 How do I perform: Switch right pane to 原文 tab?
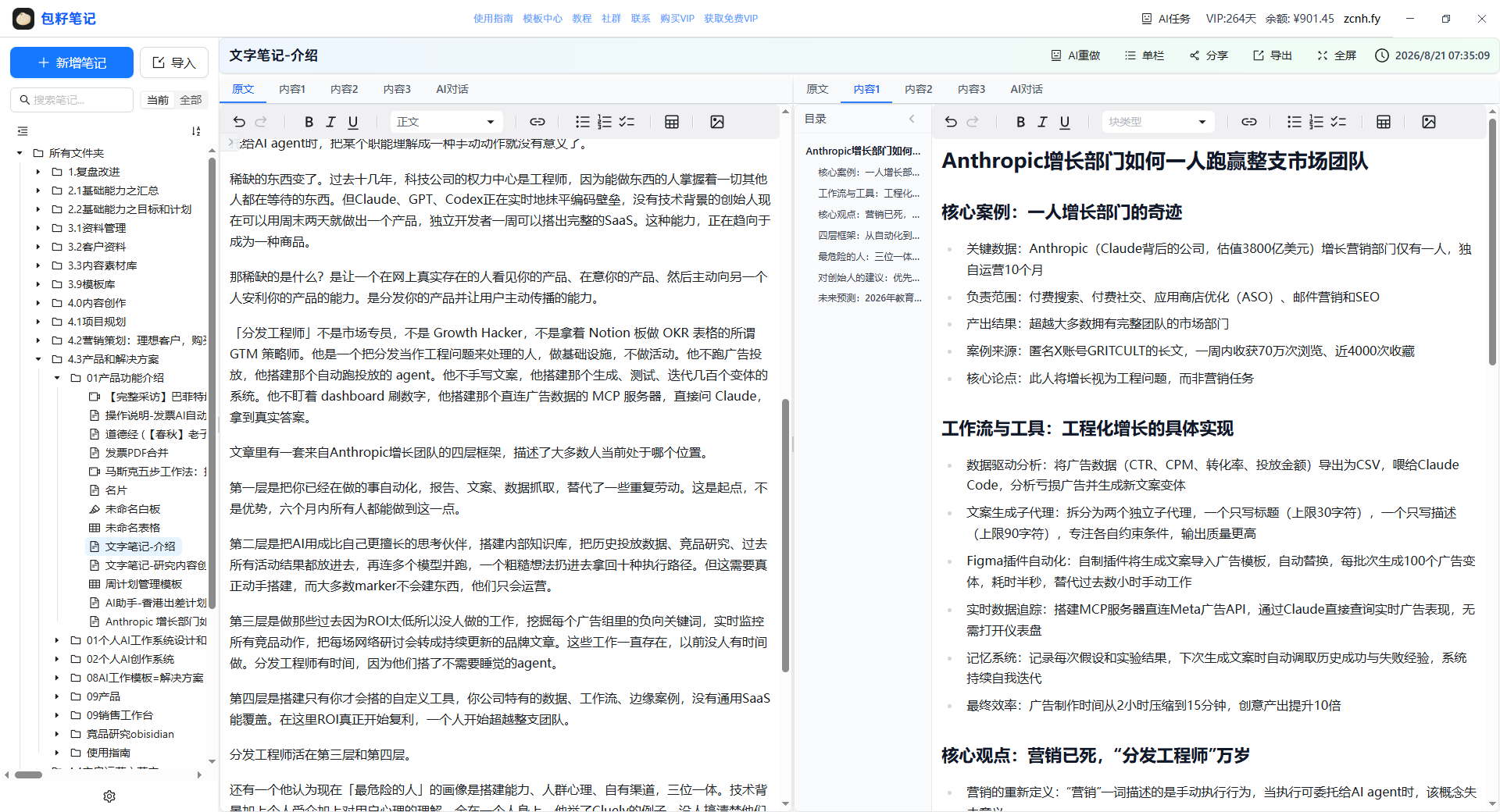coord(817,89)
